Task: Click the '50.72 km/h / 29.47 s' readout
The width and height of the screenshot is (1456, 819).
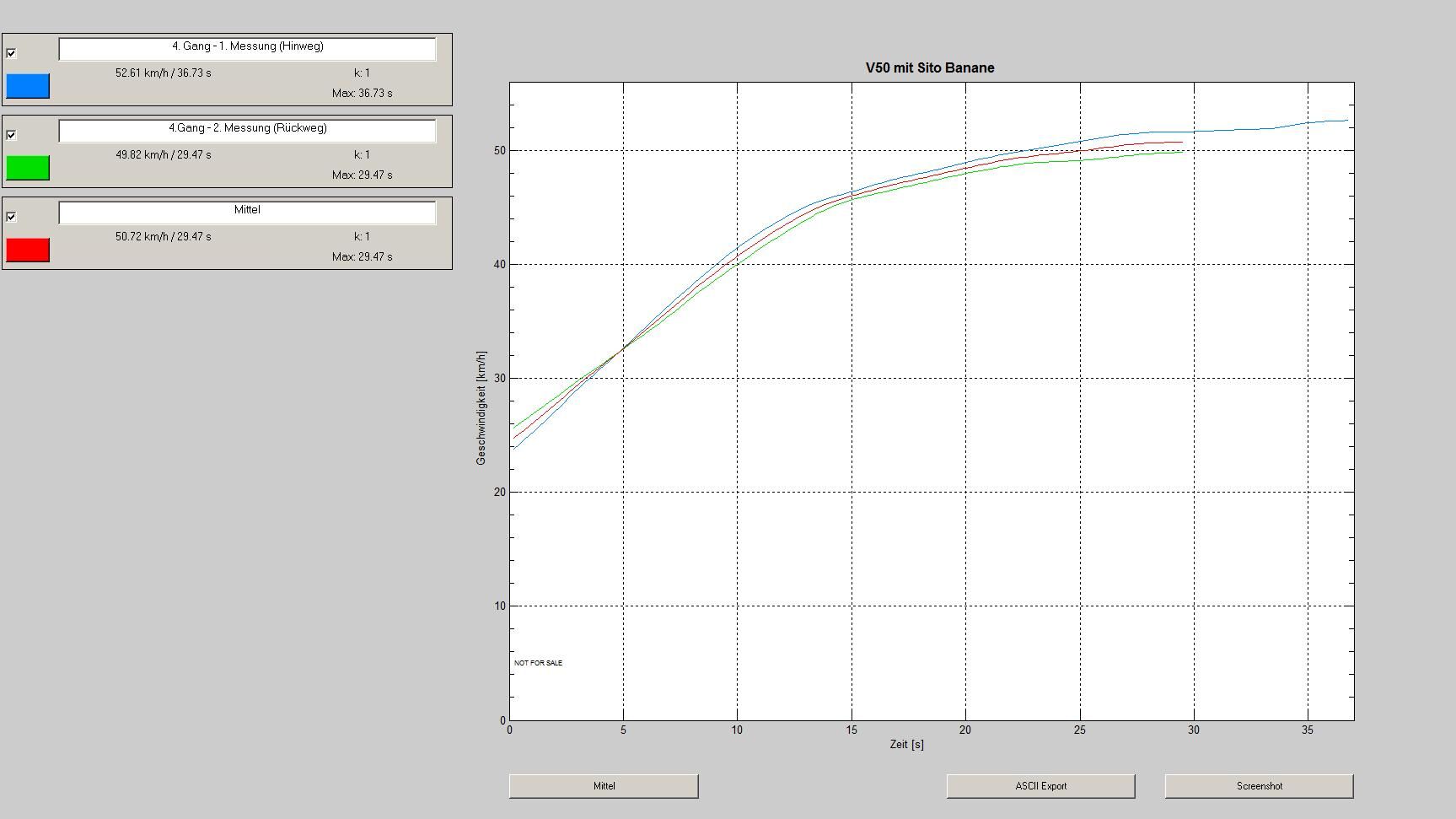Action: [164, 237]
